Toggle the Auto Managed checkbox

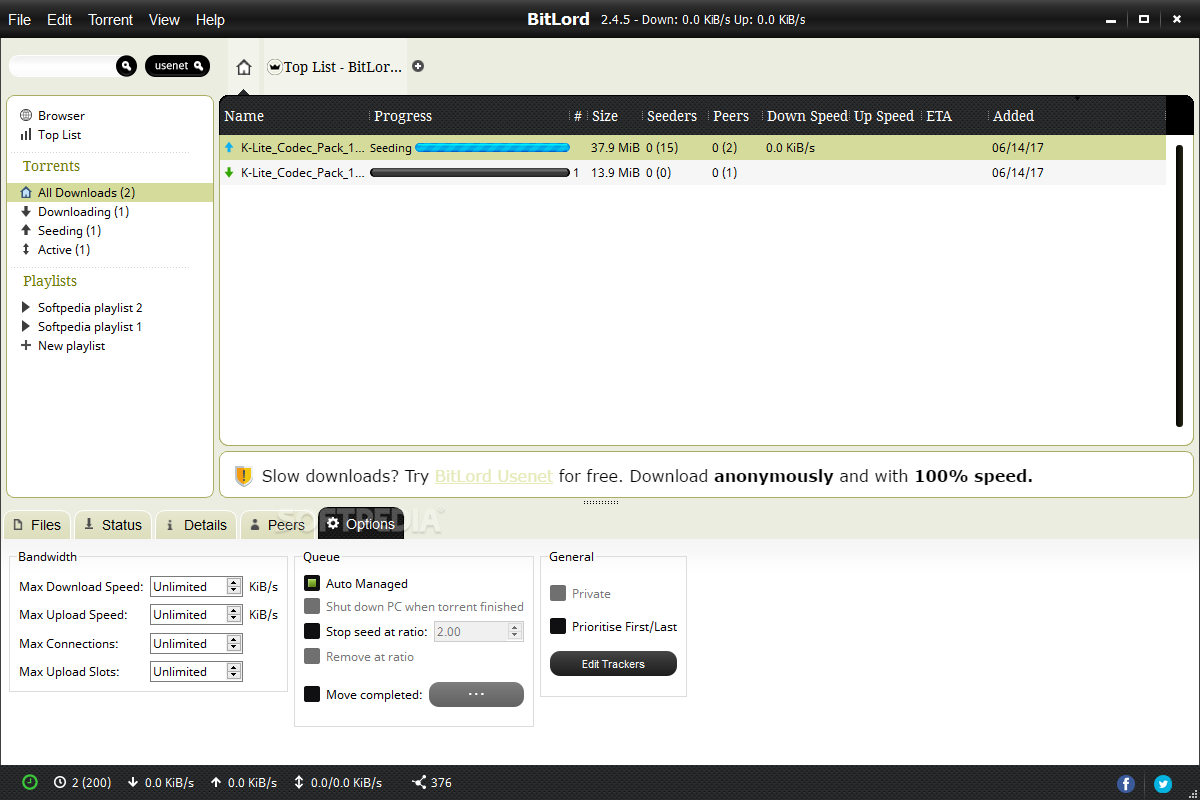(312, 583)
